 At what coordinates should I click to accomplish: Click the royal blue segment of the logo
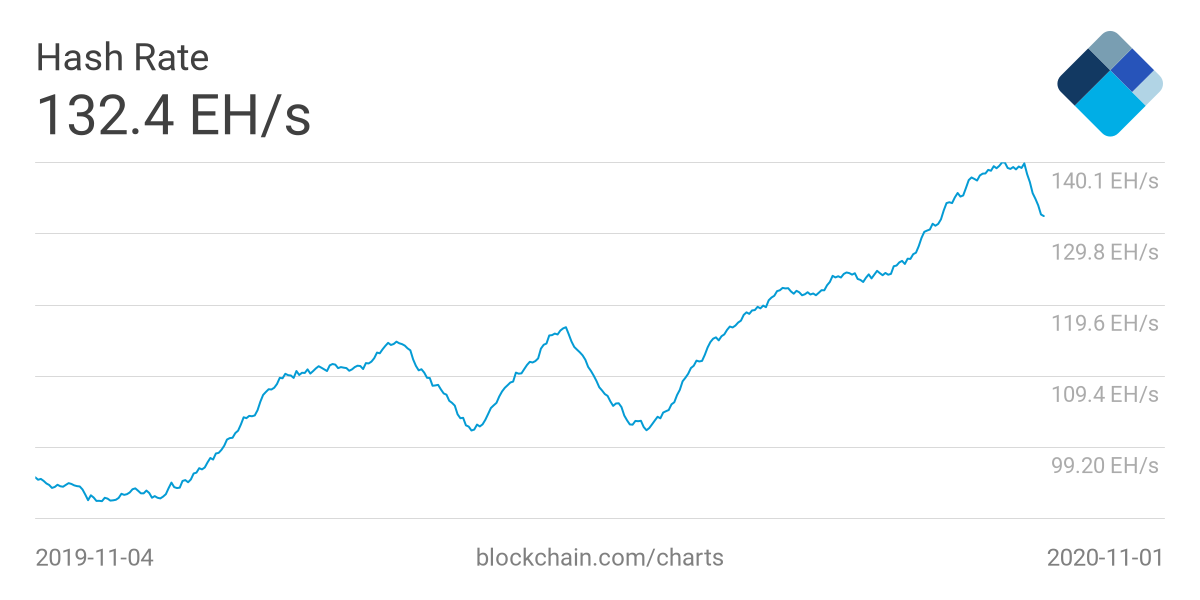click(x=1132, y=69)
